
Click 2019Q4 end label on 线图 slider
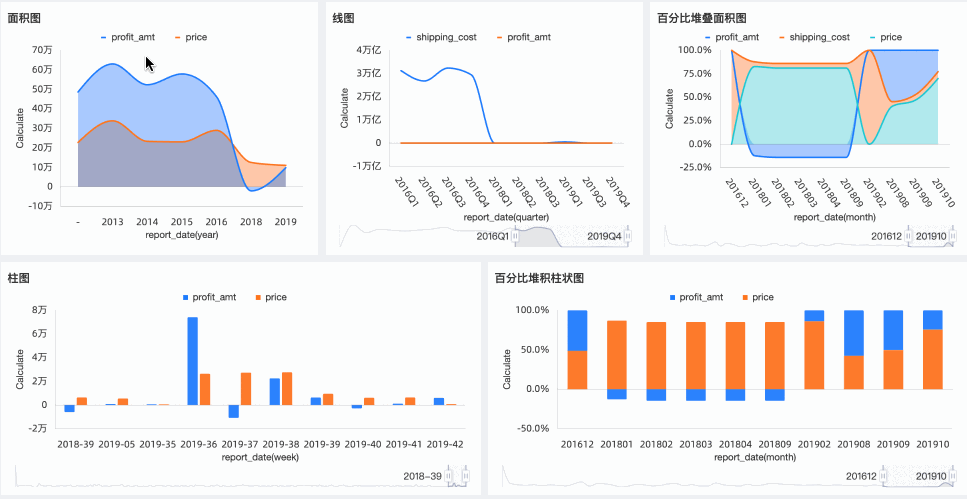coord(604,236)
